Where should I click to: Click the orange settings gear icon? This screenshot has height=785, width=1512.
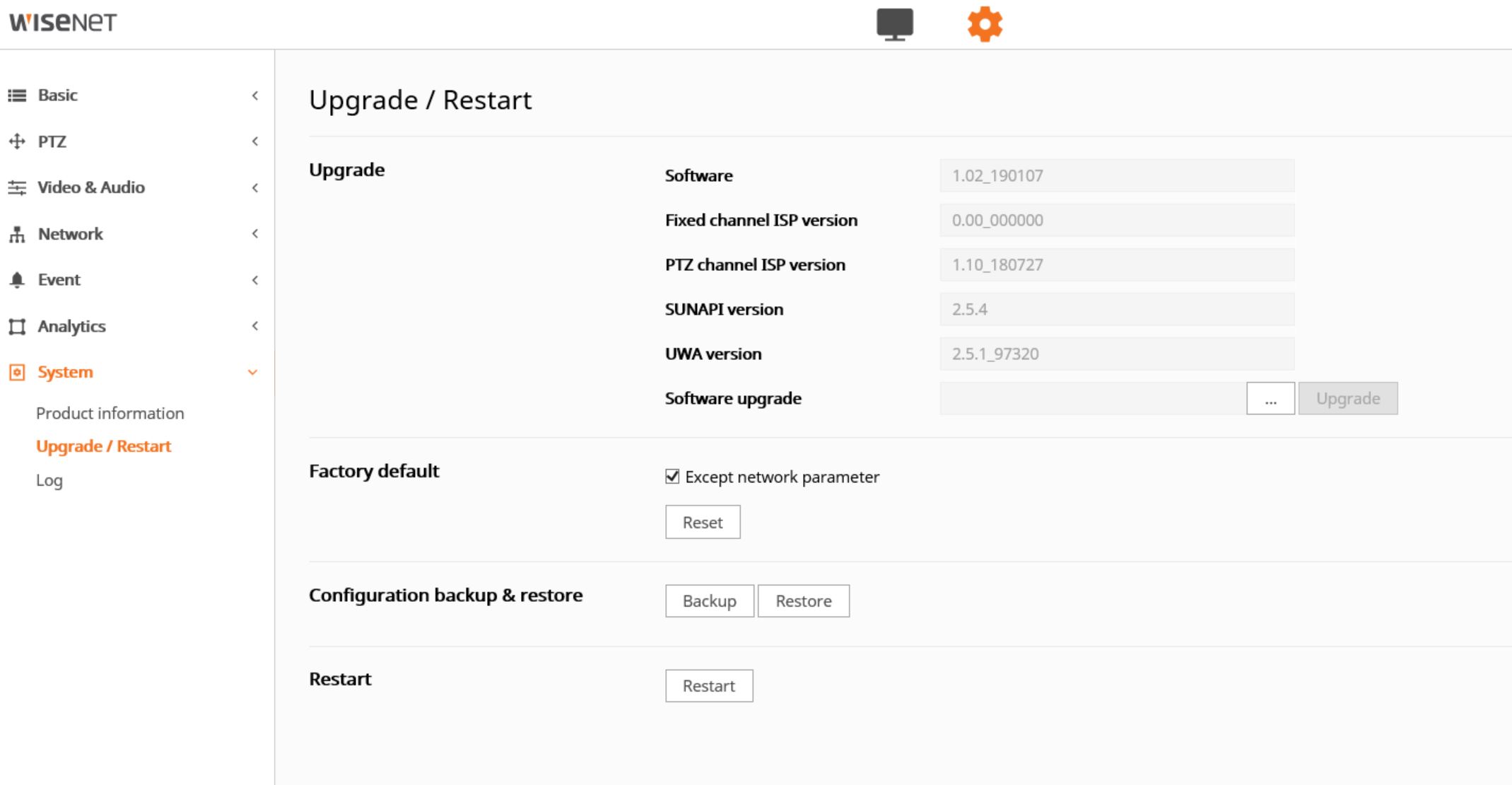point(985,24)
